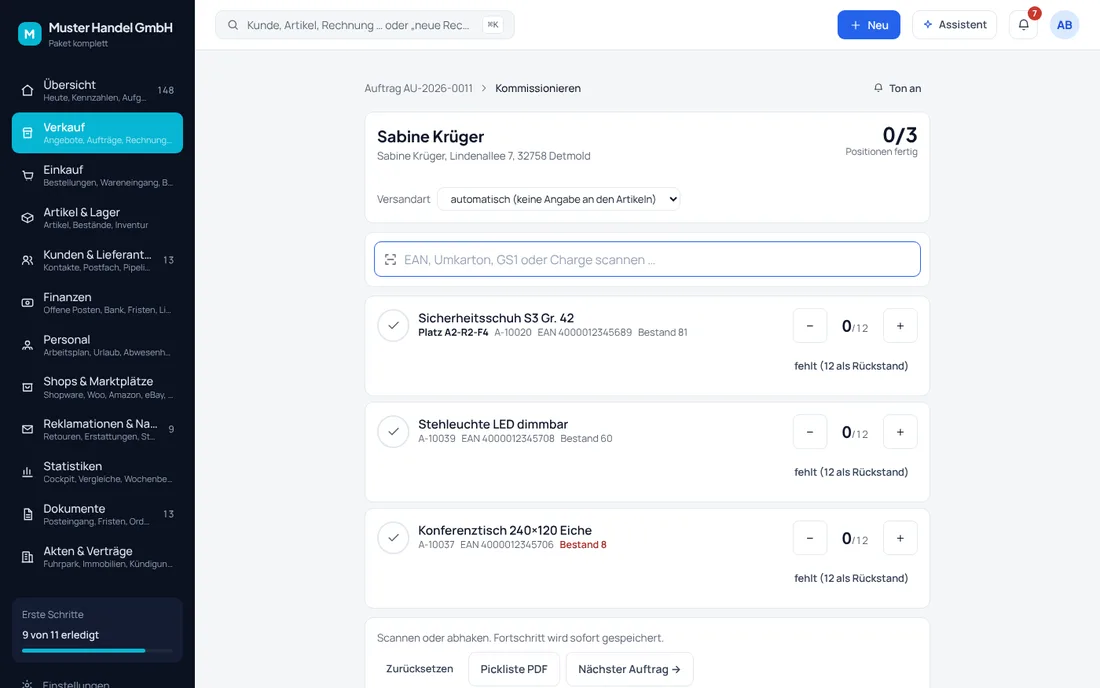This screenshot has width=1100, height=688.
Task: Go to Einkauf in the sidebar
Action: click(98, 175)
